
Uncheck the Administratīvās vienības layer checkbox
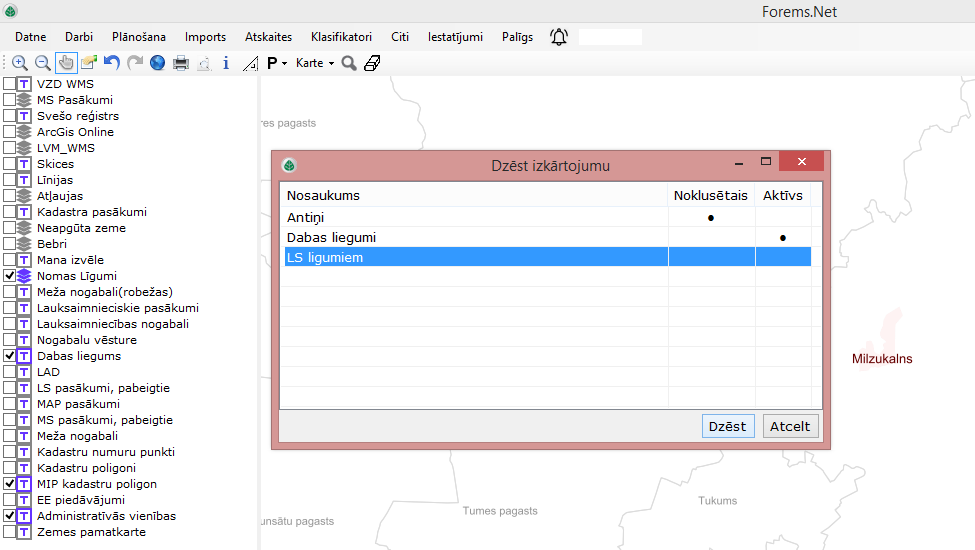click(x=9, y=516)
